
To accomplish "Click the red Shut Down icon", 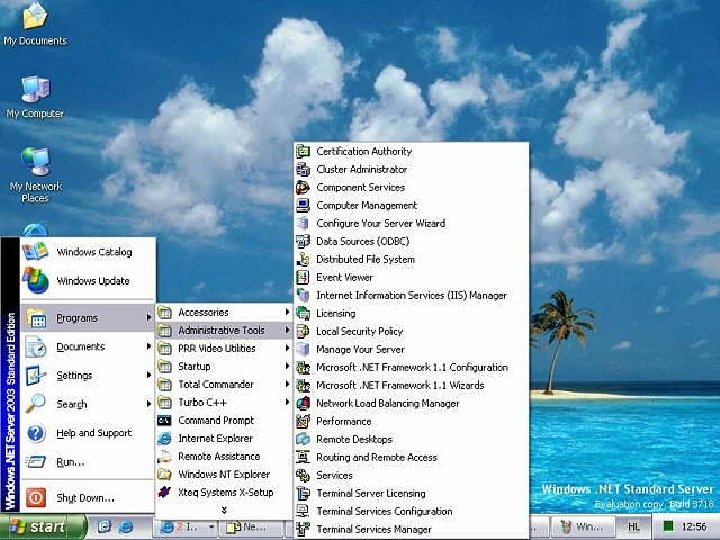I will (x=36, y=498).
